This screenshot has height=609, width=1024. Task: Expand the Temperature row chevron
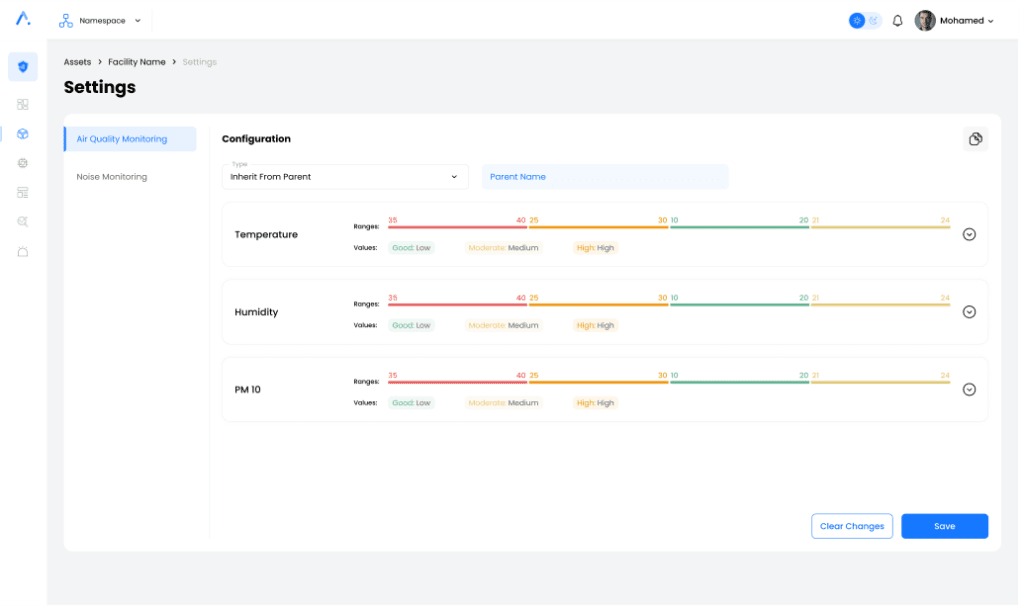coord(968,234)
